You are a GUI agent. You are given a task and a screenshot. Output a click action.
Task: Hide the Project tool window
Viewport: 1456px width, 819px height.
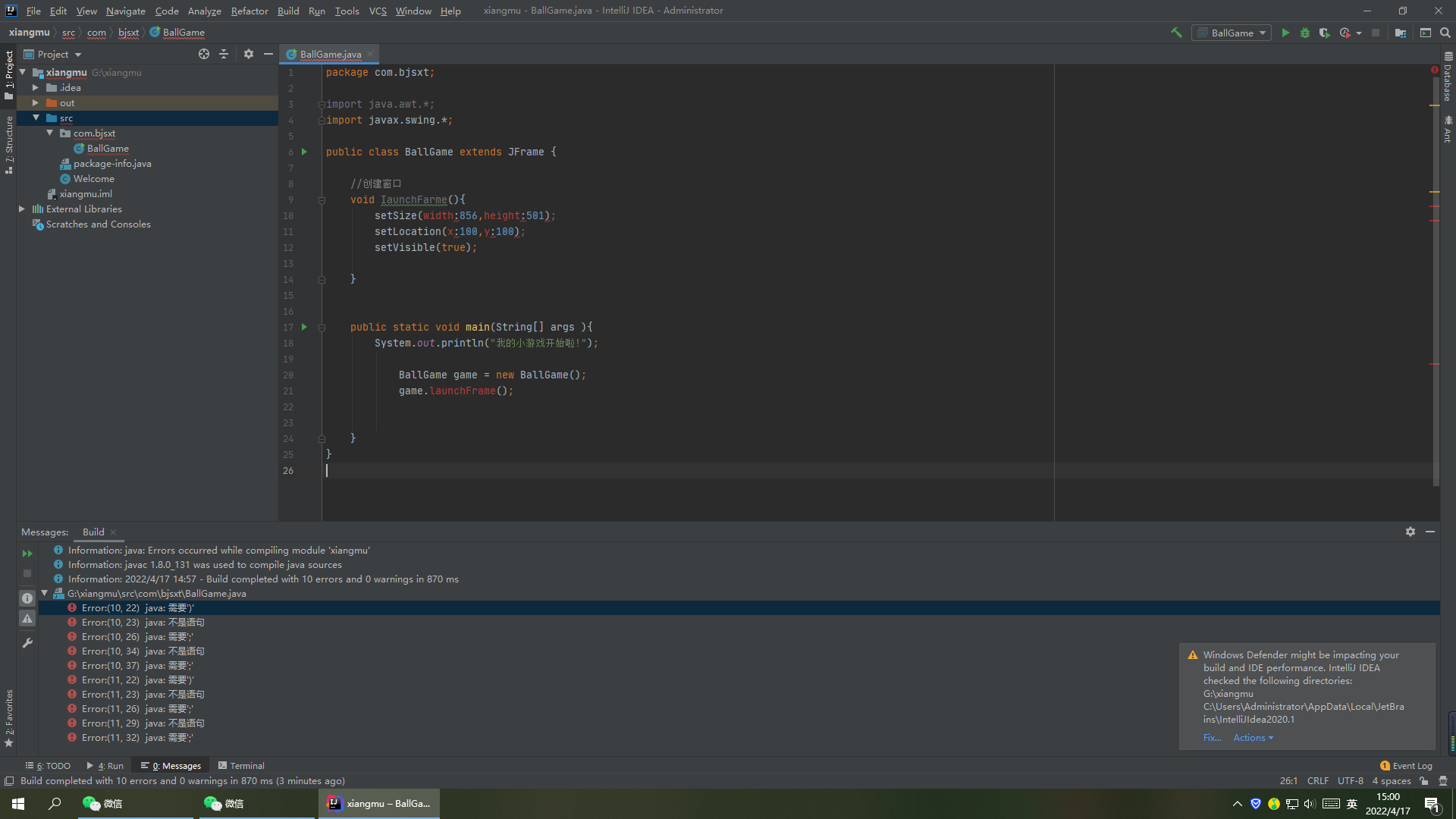[x=268, y=54]
